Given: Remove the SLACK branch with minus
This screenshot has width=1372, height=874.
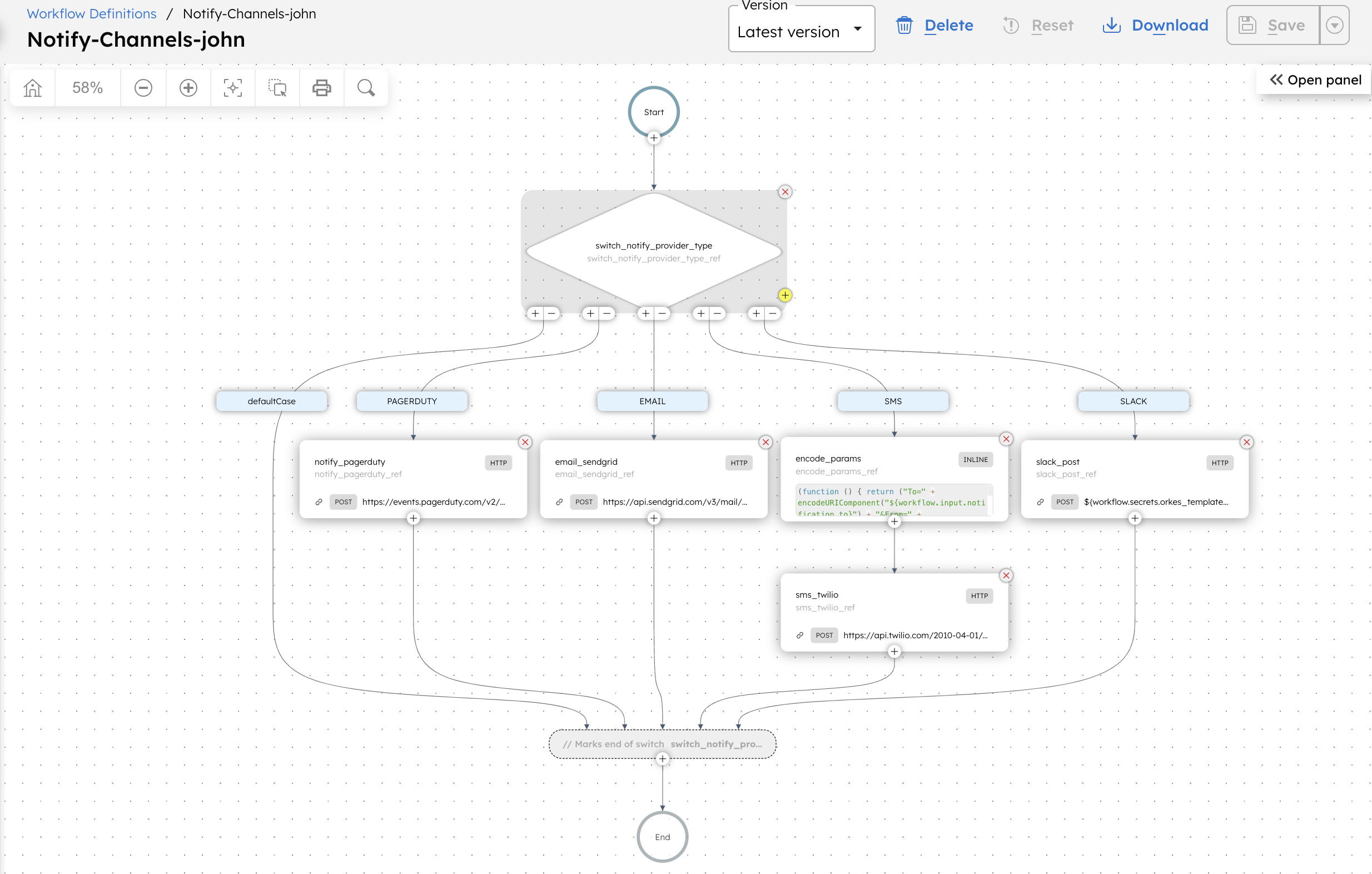Looking at the screenshot, I should tap(773, 314).
